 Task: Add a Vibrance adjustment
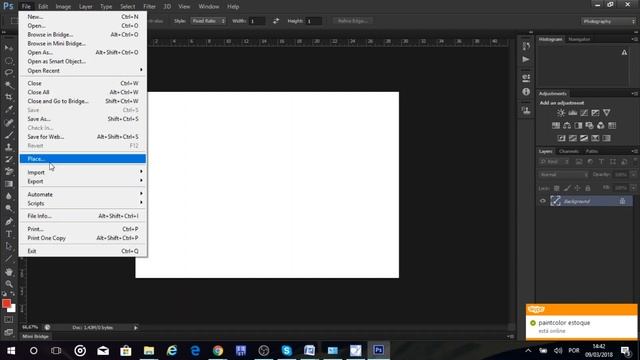click(x=607, y=113)
